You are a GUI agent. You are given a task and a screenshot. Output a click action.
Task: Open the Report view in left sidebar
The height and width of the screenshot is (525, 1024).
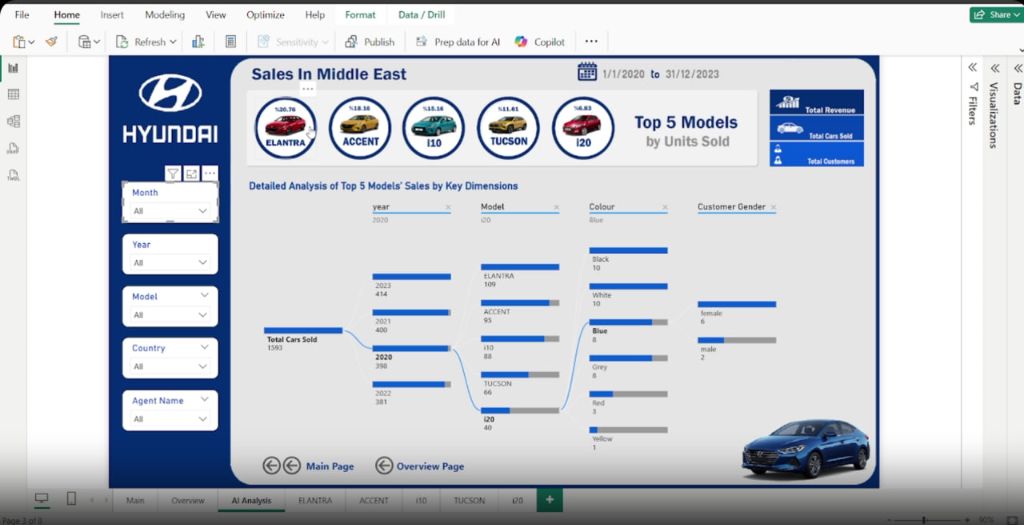point(14,68)
